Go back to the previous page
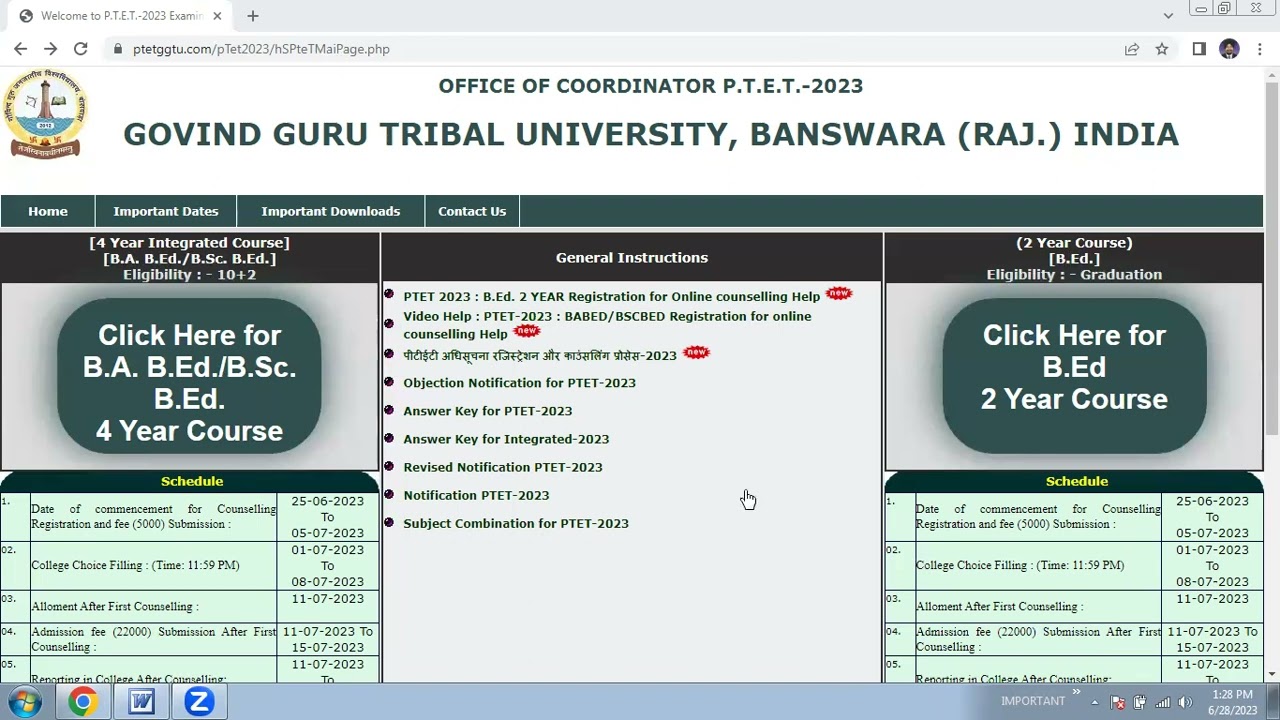This screenshot has height=720, width=1280. pyautogui.click(x=20, y=49)
